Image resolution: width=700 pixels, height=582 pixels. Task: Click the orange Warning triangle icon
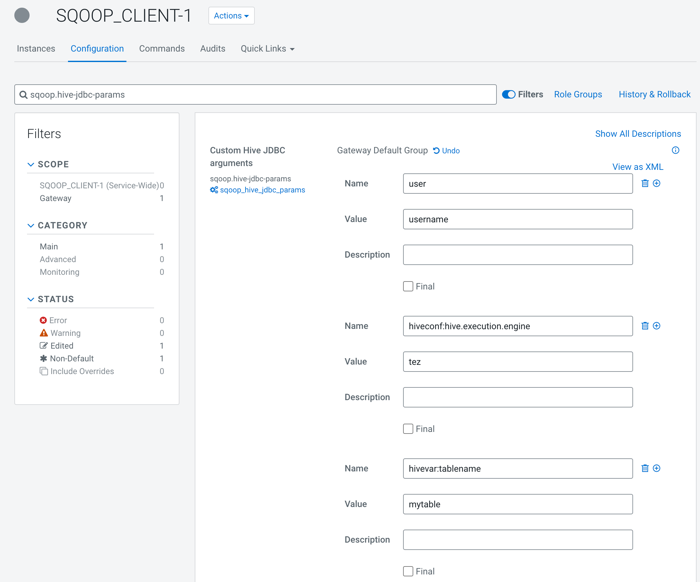point(44,333)
